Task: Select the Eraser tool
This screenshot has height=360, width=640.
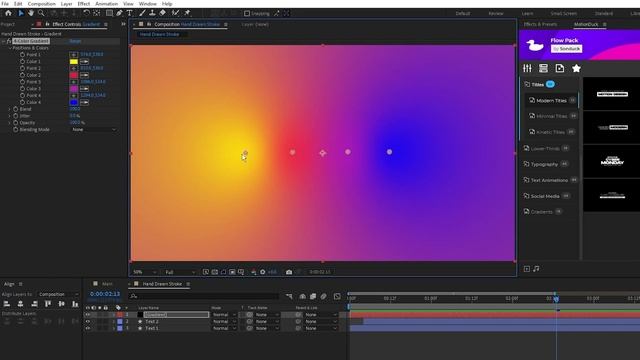Action: (x=162, y=13)
